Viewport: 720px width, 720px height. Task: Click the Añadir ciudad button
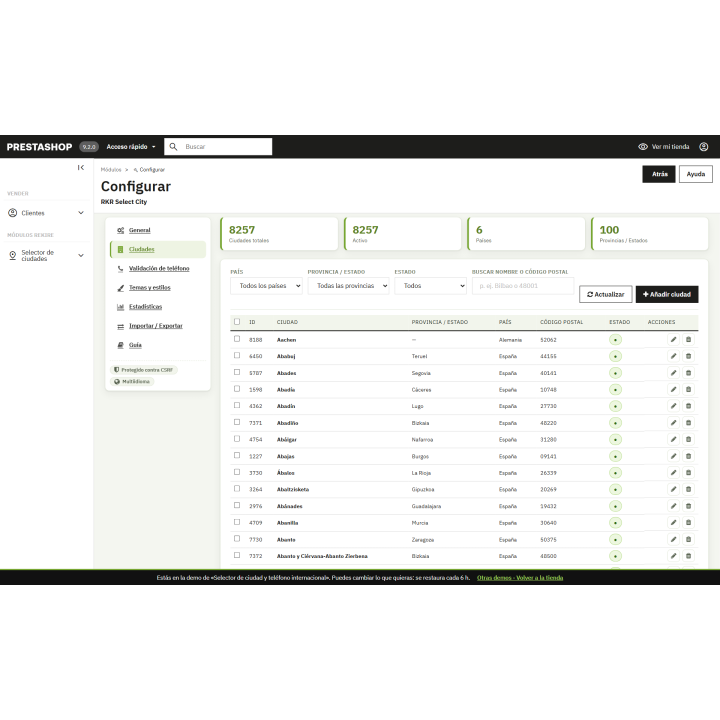tap(667, 294)
